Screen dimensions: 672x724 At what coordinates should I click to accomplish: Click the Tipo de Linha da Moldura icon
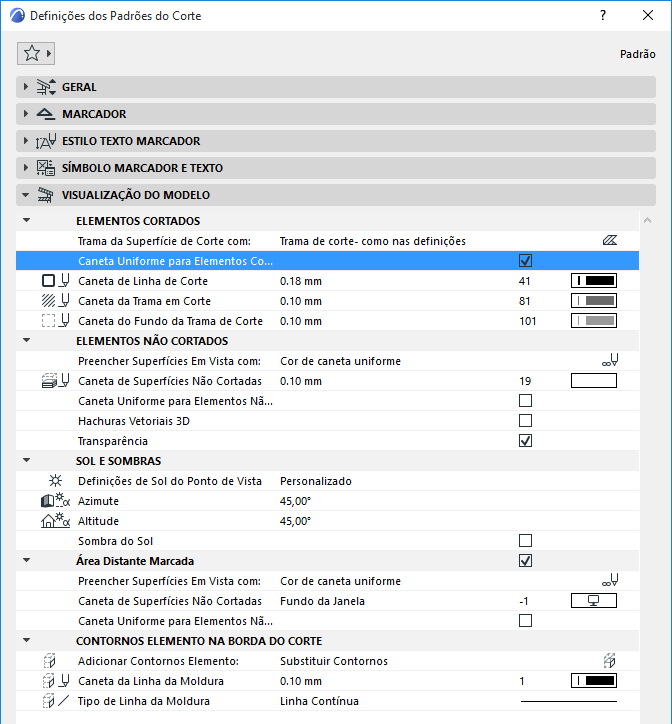tap(55, 701)
